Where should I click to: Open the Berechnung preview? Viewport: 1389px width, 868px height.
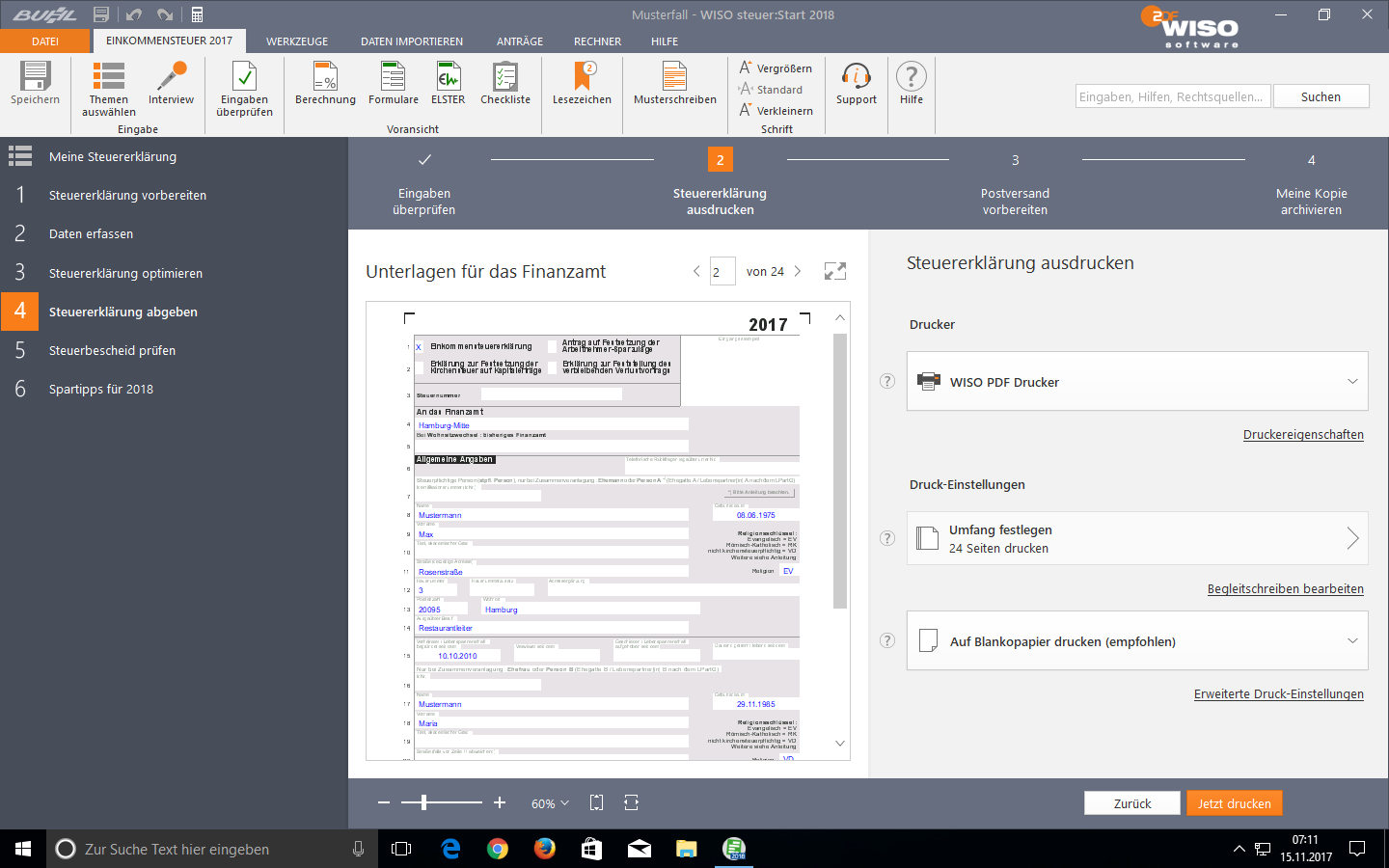325,84
